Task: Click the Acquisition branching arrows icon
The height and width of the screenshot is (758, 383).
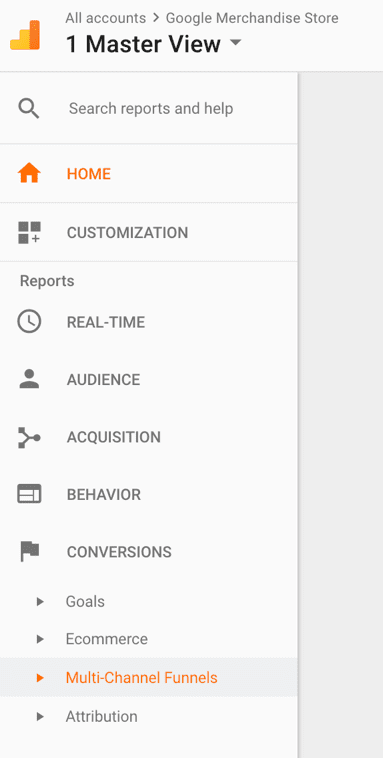Action: coord(29,437)
